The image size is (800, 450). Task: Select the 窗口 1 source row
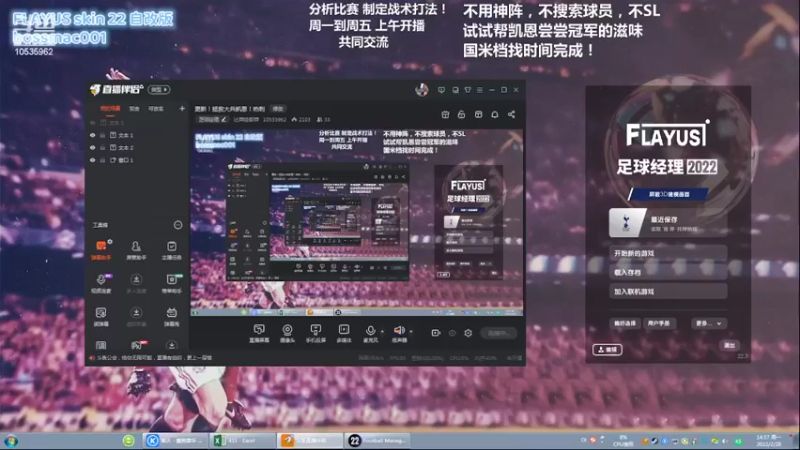click(x=137, y=160)
